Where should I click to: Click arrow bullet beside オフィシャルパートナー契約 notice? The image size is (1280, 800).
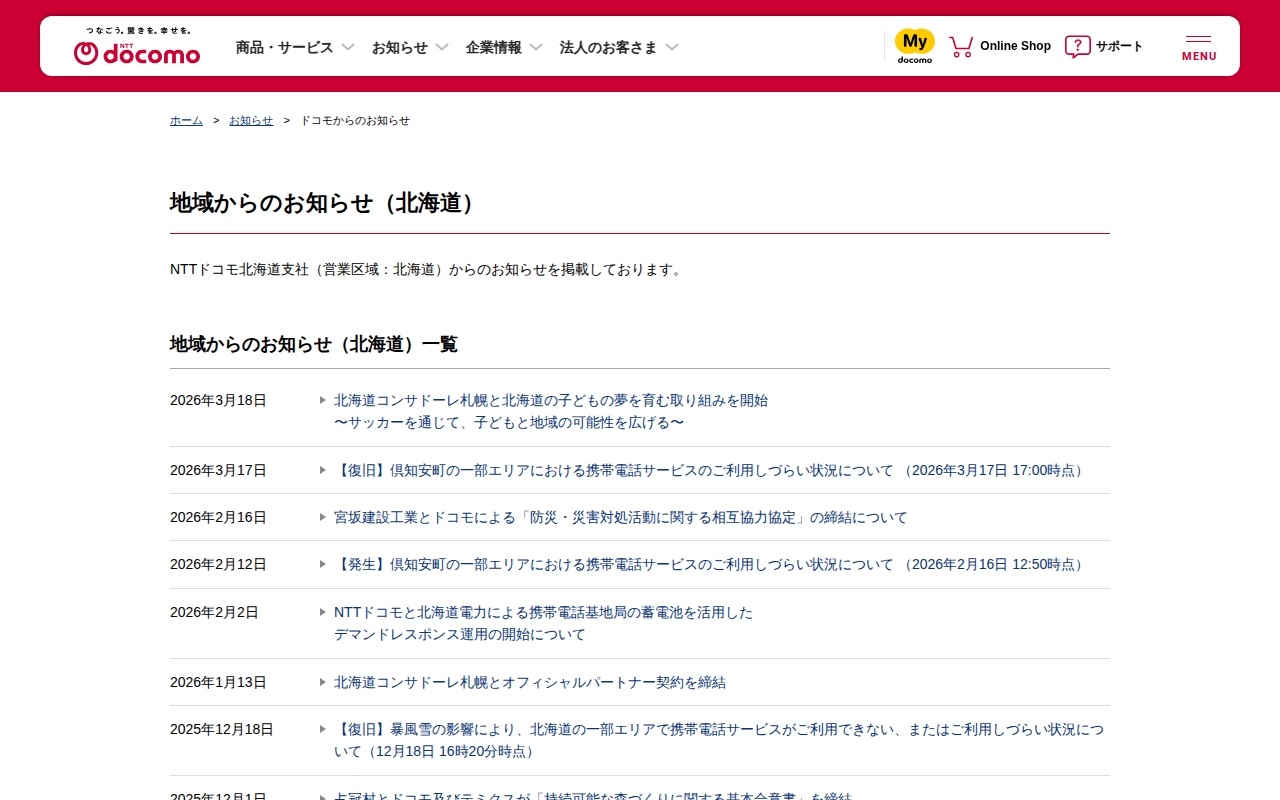coord(323,682)
